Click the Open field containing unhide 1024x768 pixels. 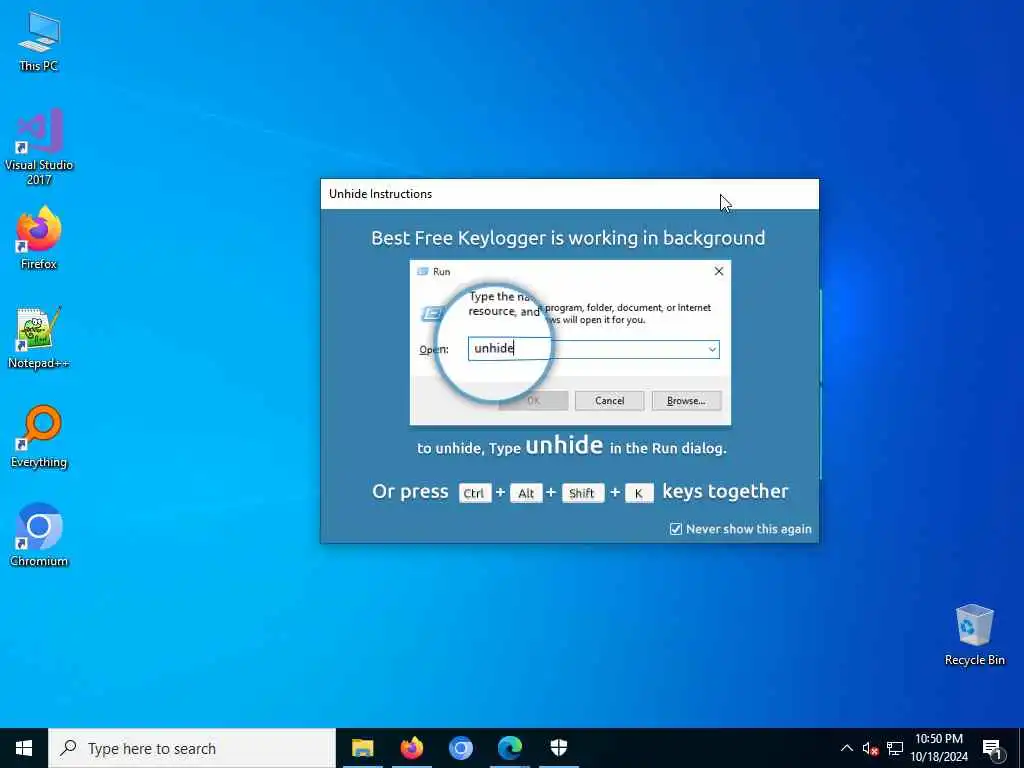594,349
